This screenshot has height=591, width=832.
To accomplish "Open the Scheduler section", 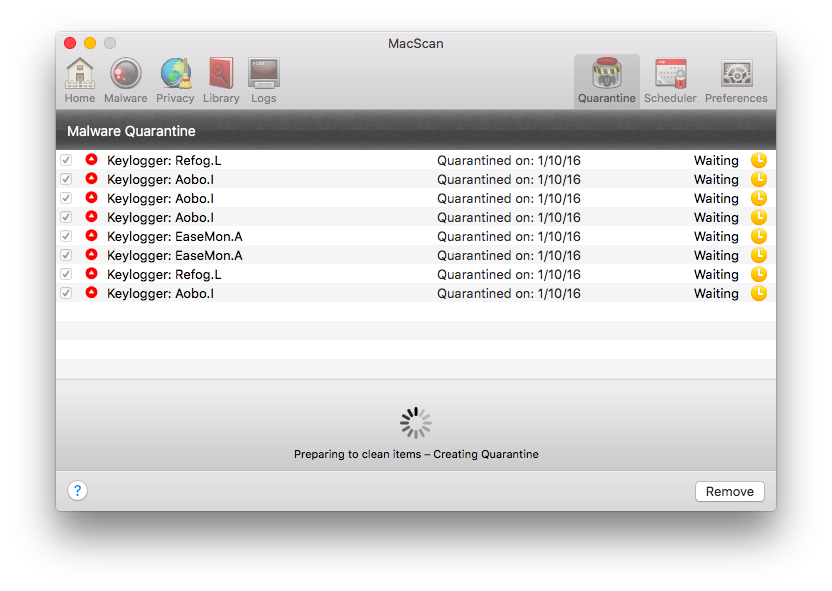I will (x=670, y=81).
